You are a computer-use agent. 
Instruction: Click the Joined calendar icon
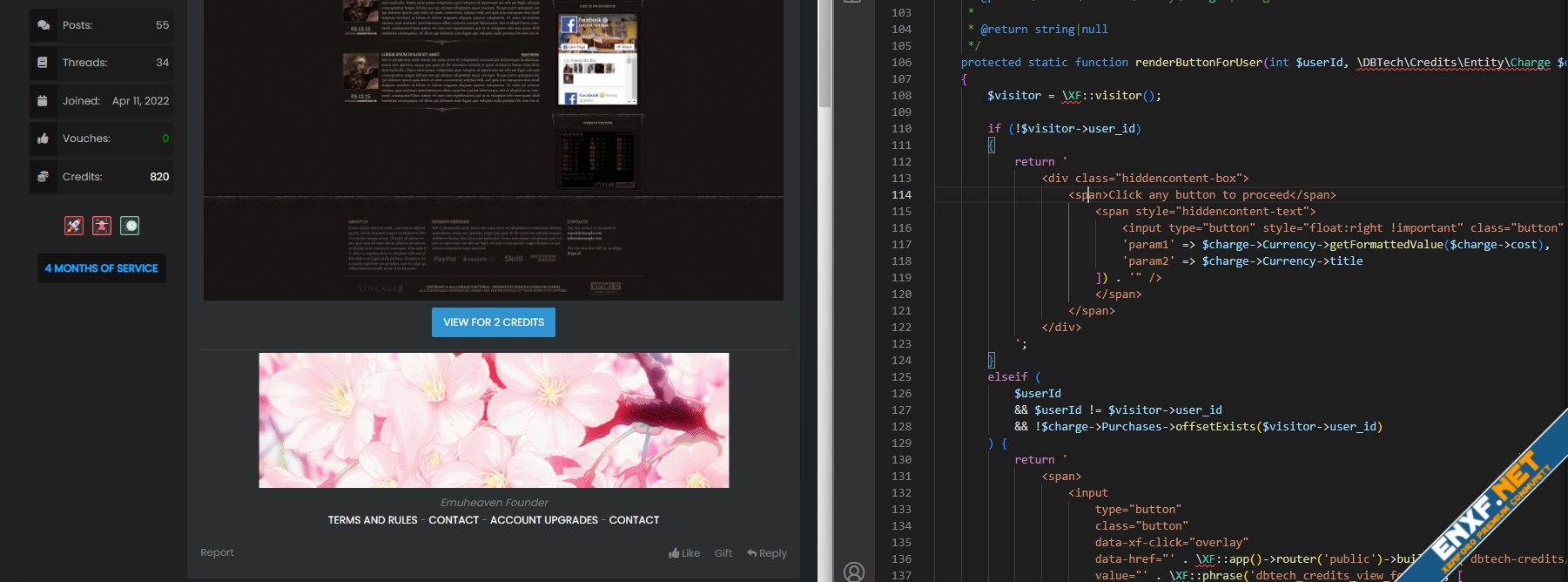click(x=43, y=101)
